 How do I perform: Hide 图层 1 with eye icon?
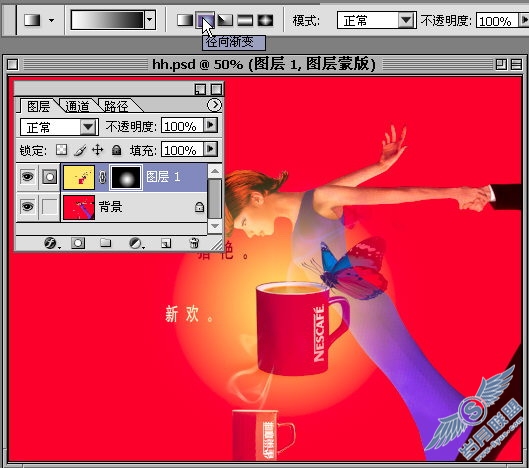[x=27, y=176]
